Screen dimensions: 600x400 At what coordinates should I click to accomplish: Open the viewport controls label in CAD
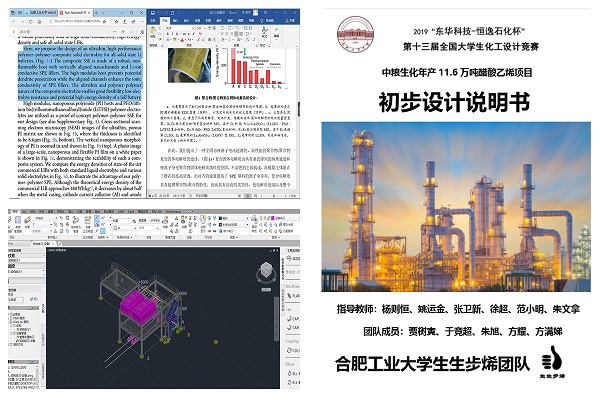coord(57,250)
